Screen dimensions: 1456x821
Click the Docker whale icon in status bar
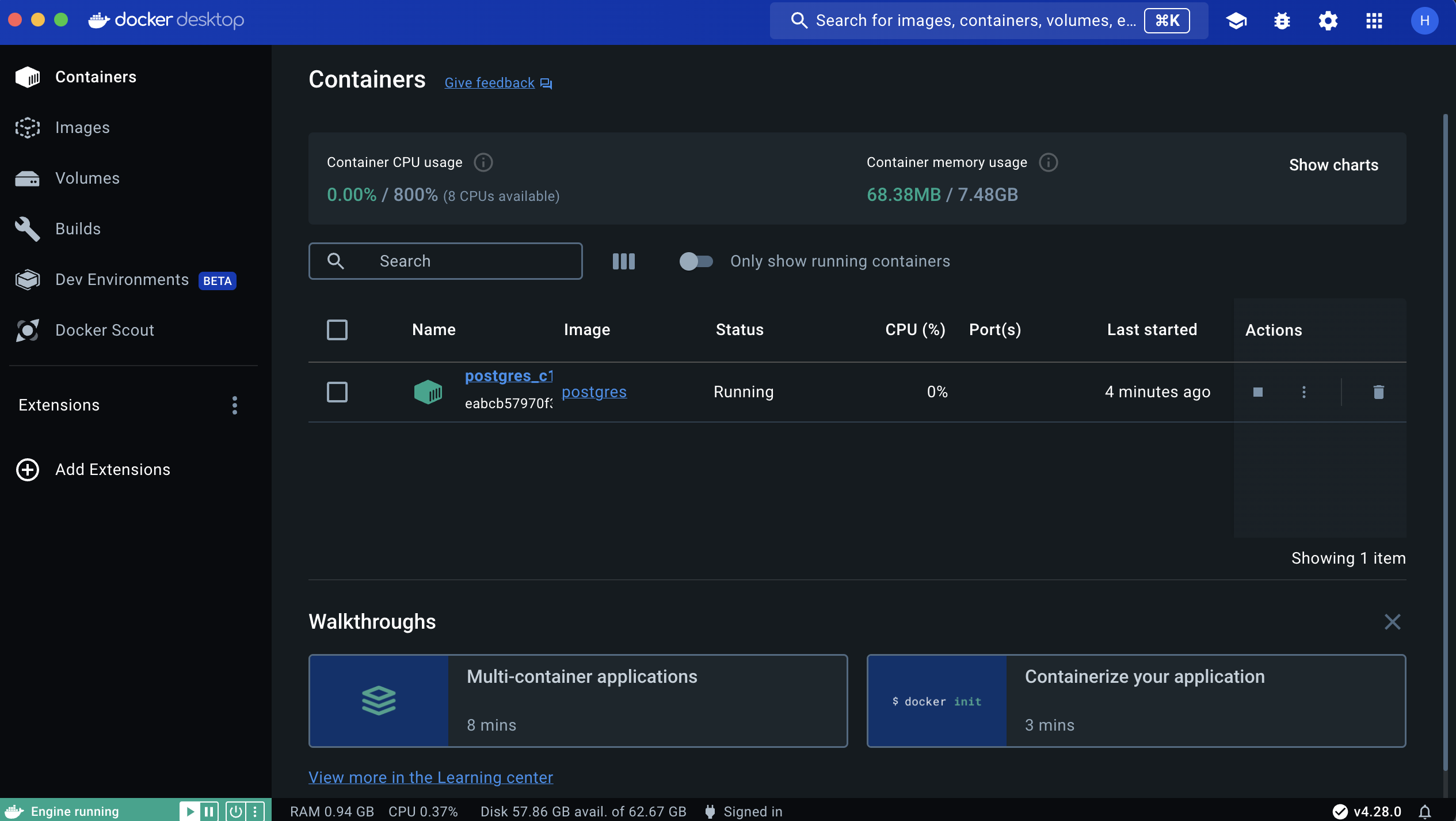[x=14, y=812]
